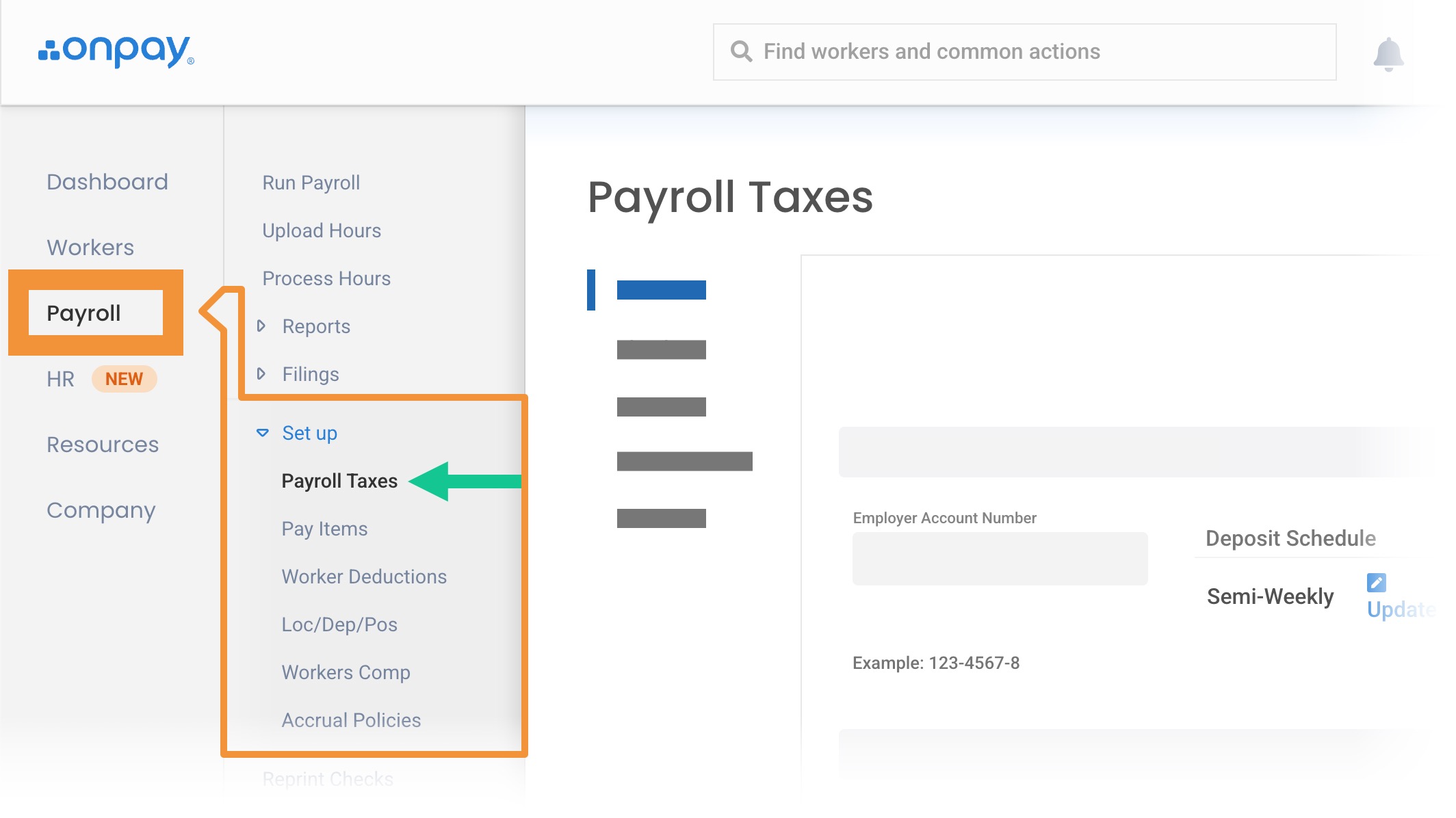The image size is (1456, 818).
Task: Expand the Filings submenu arrow
Action: pyautogui.click(x=261, y=374)
